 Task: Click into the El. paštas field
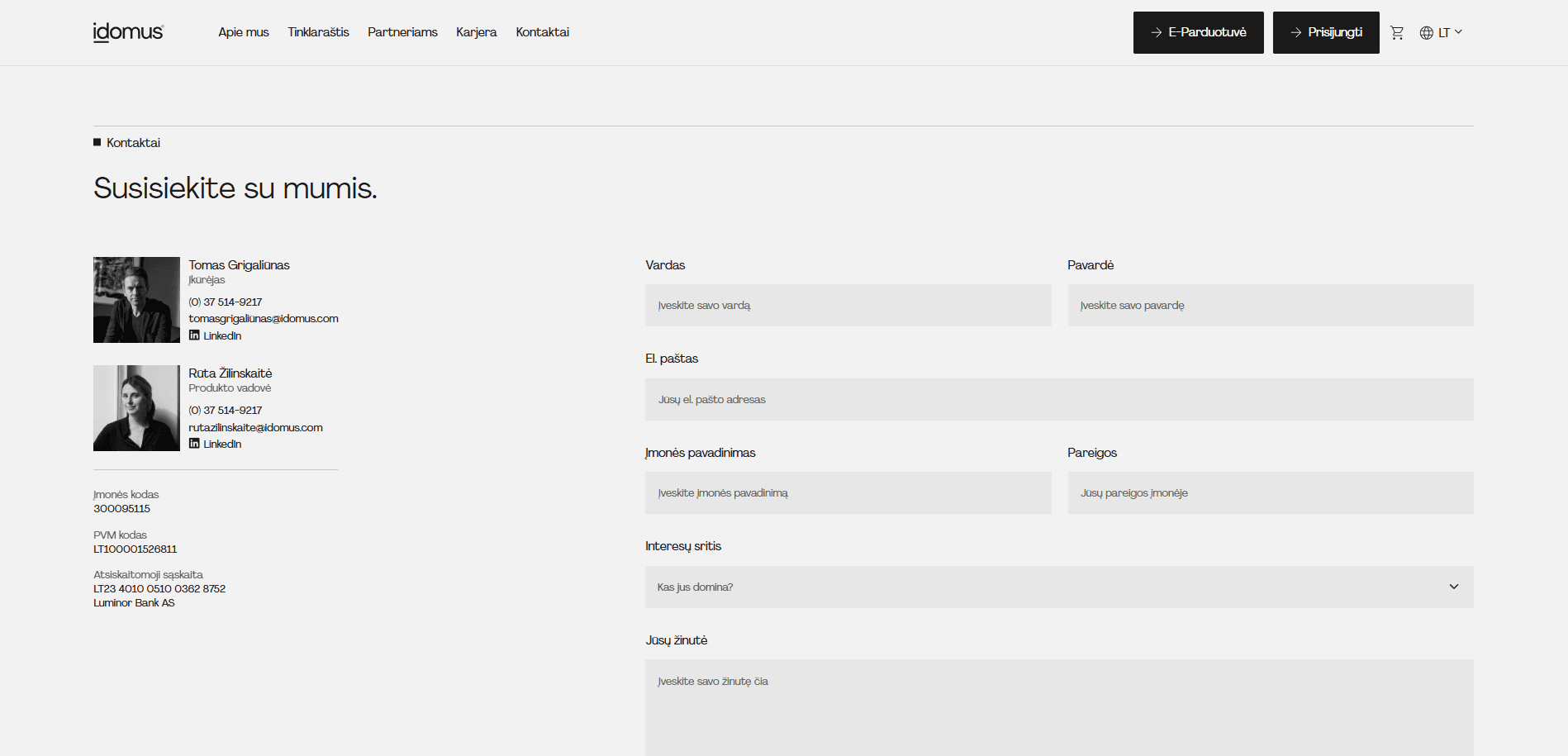(1058, 400)
